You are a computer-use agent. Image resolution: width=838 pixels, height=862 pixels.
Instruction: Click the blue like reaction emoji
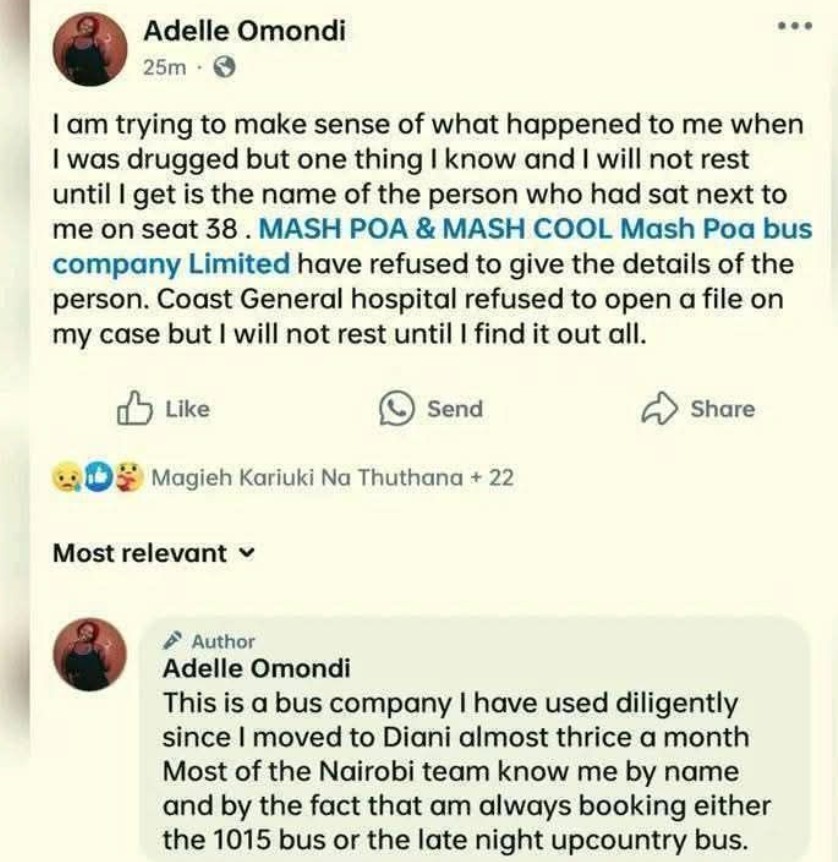100,478
